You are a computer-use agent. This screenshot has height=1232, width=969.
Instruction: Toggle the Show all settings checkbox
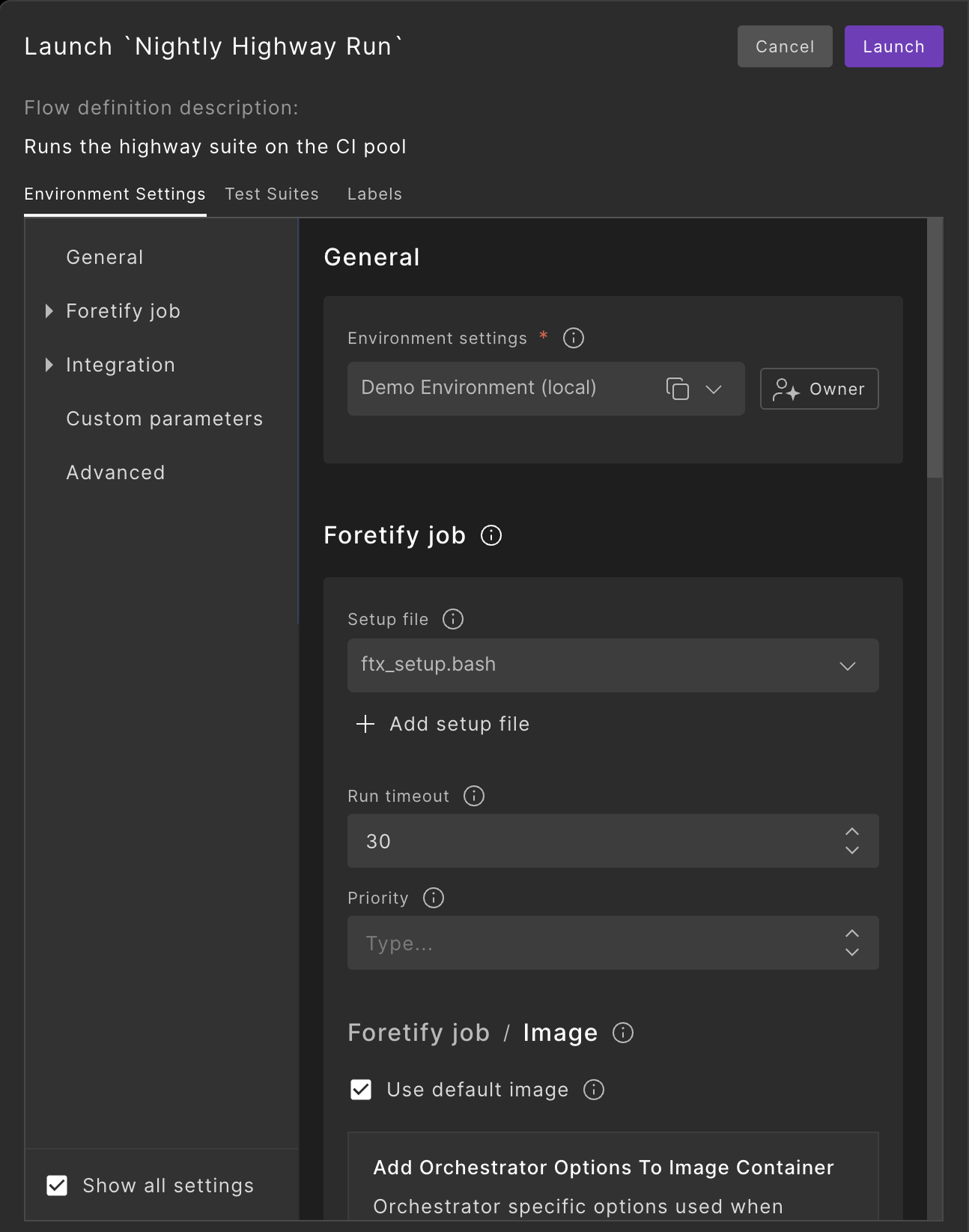pyautogui.click(x=57, y=1186)
